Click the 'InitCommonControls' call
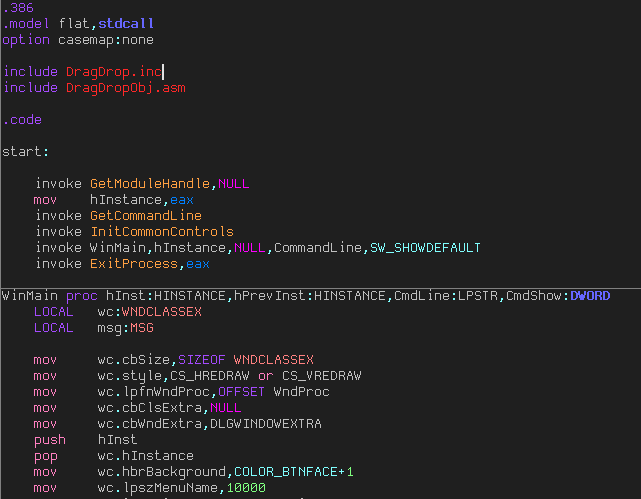Screen dimensions: 641x499 pyautogui.click(x=162, y=232)
